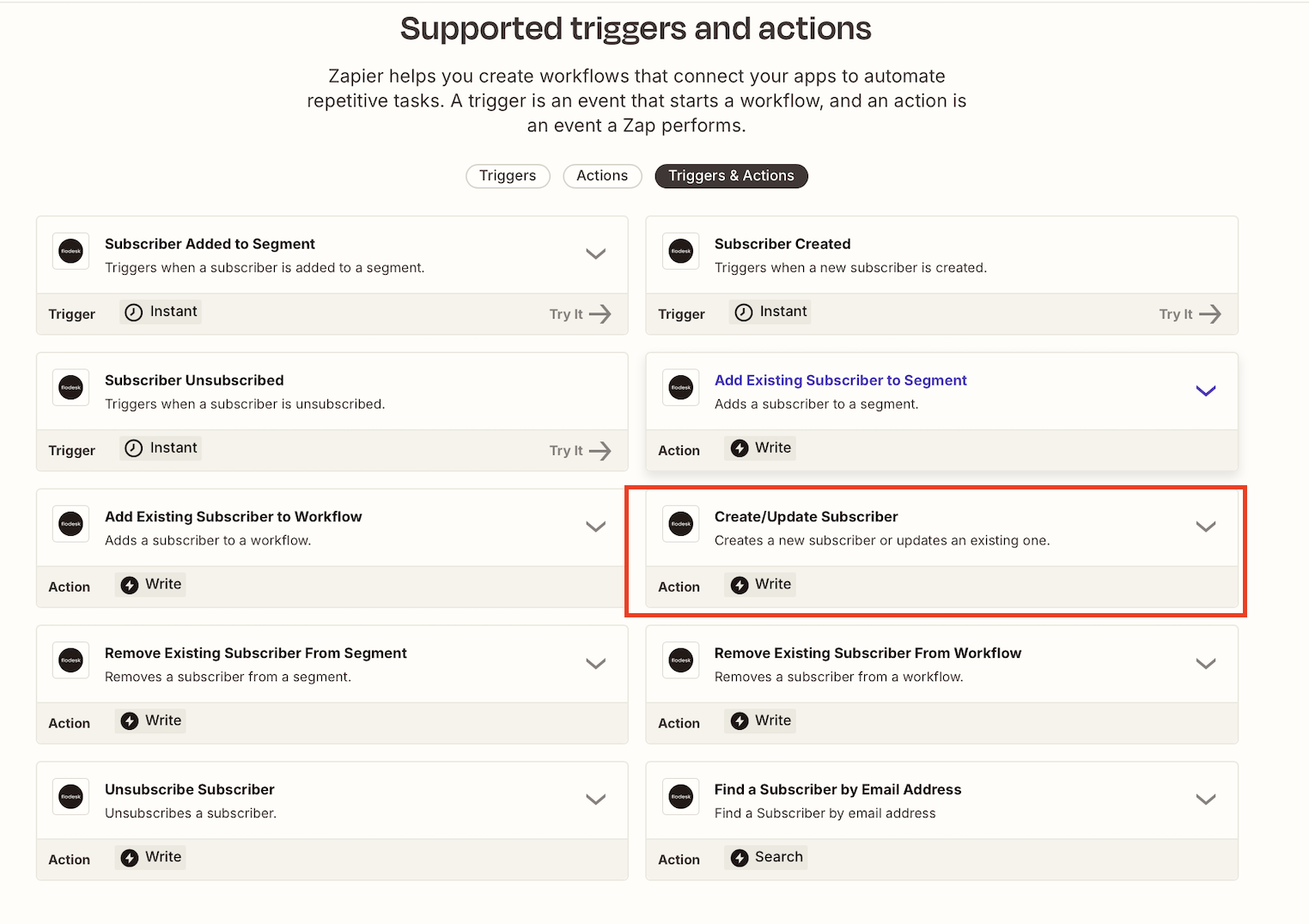Click Flodesk icon beside Subscriber Added to Segment
The width and height of the screenshot is (1309, 924).
click(70, 252)
